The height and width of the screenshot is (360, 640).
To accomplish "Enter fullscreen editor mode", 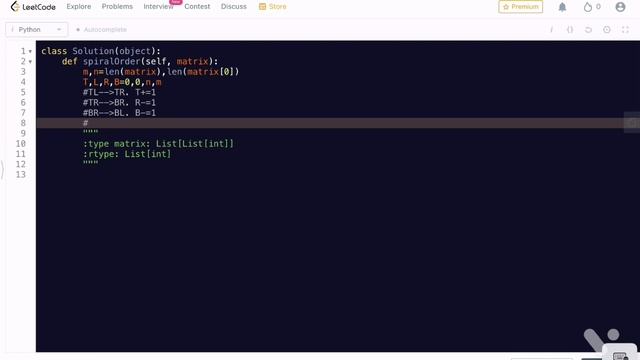I will (x=625, y=29).
